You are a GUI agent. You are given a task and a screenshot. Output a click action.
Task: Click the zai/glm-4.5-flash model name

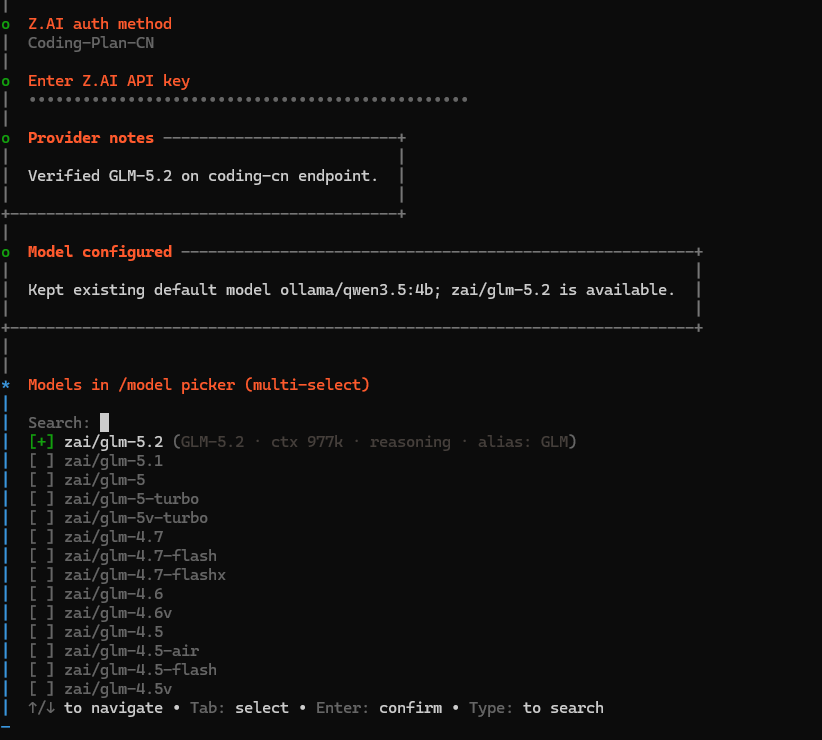pos(140,670)
